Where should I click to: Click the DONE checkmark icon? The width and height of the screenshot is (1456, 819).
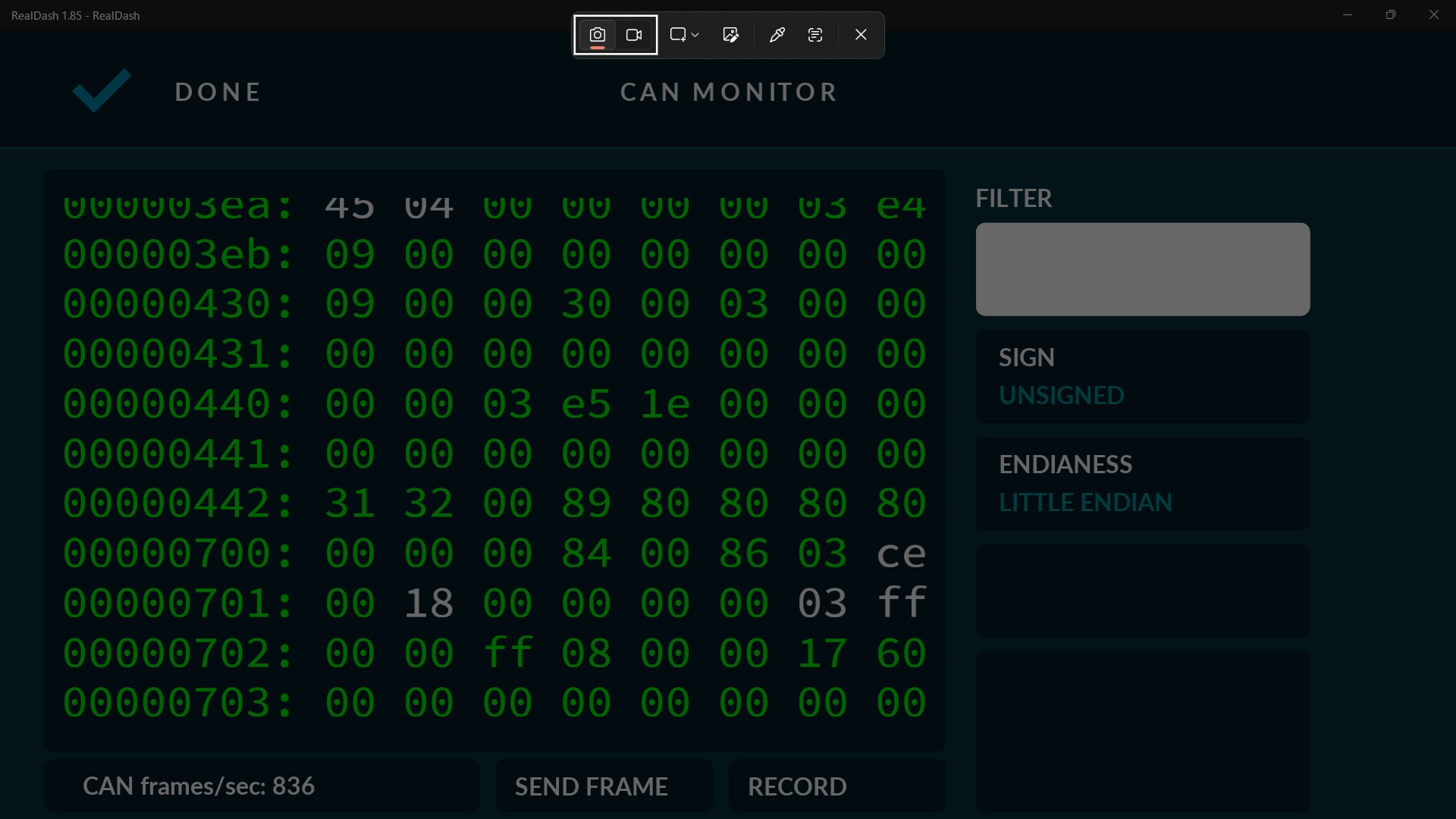(x=102, y=91)
